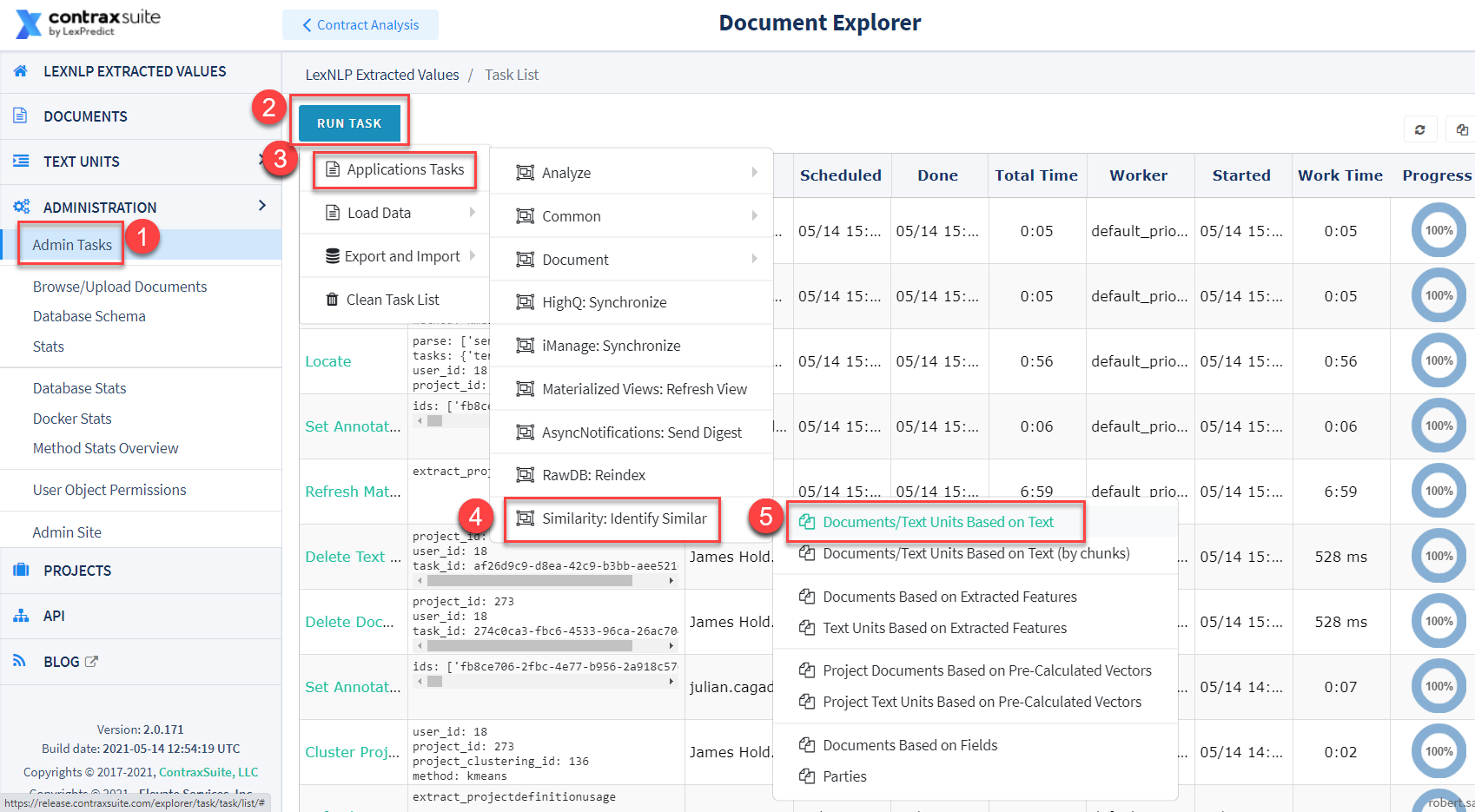Image resolution: width=1475 pixels, height=812 pixels.
Task: Click the icon next to Similarity: Identify Similar
Action: click(x=525, y=518)
